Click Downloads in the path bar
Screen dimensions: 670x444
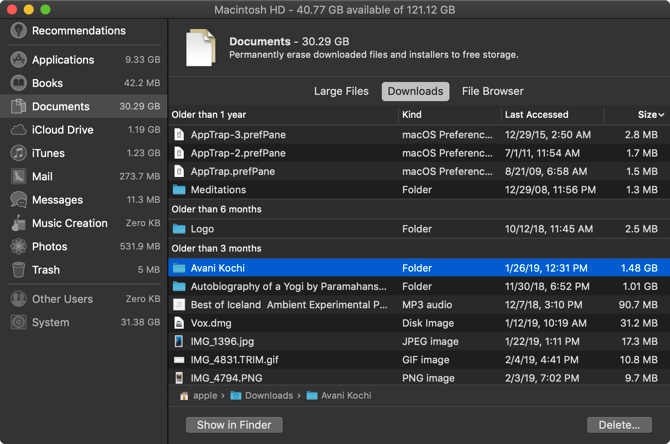point(268,396)
